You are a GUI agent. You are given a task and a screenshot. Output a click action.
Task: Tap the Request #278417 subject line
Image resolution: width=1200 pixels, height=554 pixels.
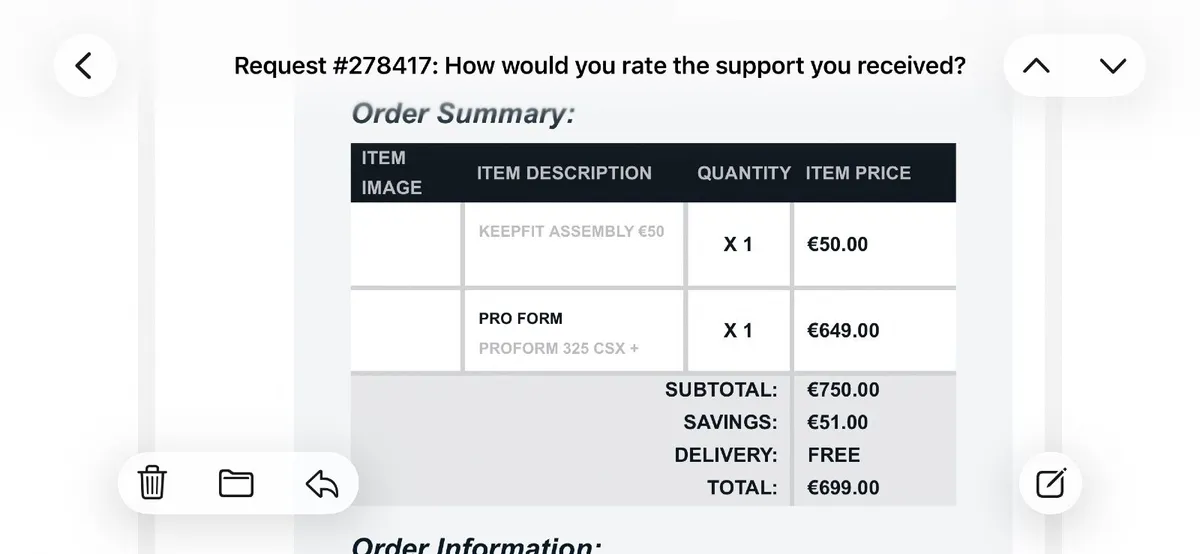[599, 66]
